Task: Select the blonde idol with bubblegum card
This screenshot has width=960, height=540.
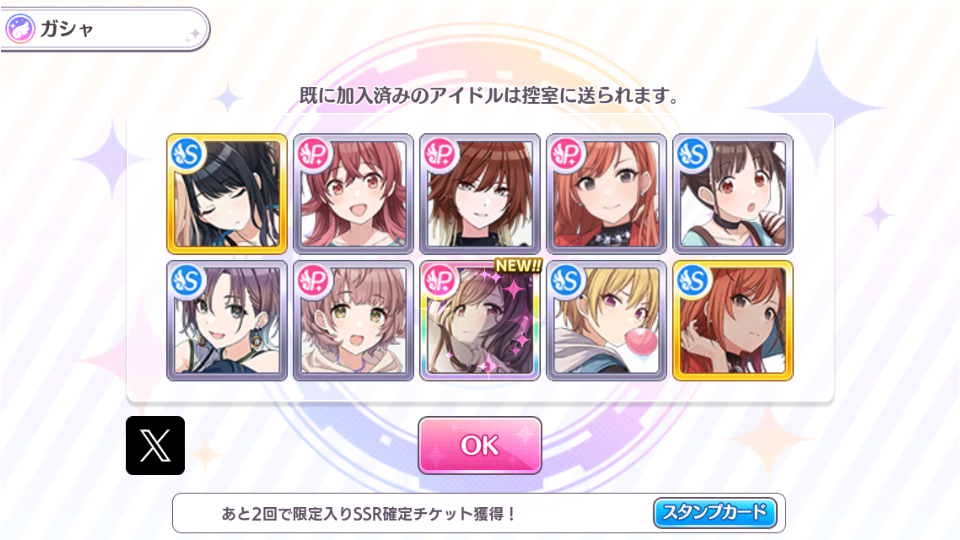Action: tap(606, 320)
